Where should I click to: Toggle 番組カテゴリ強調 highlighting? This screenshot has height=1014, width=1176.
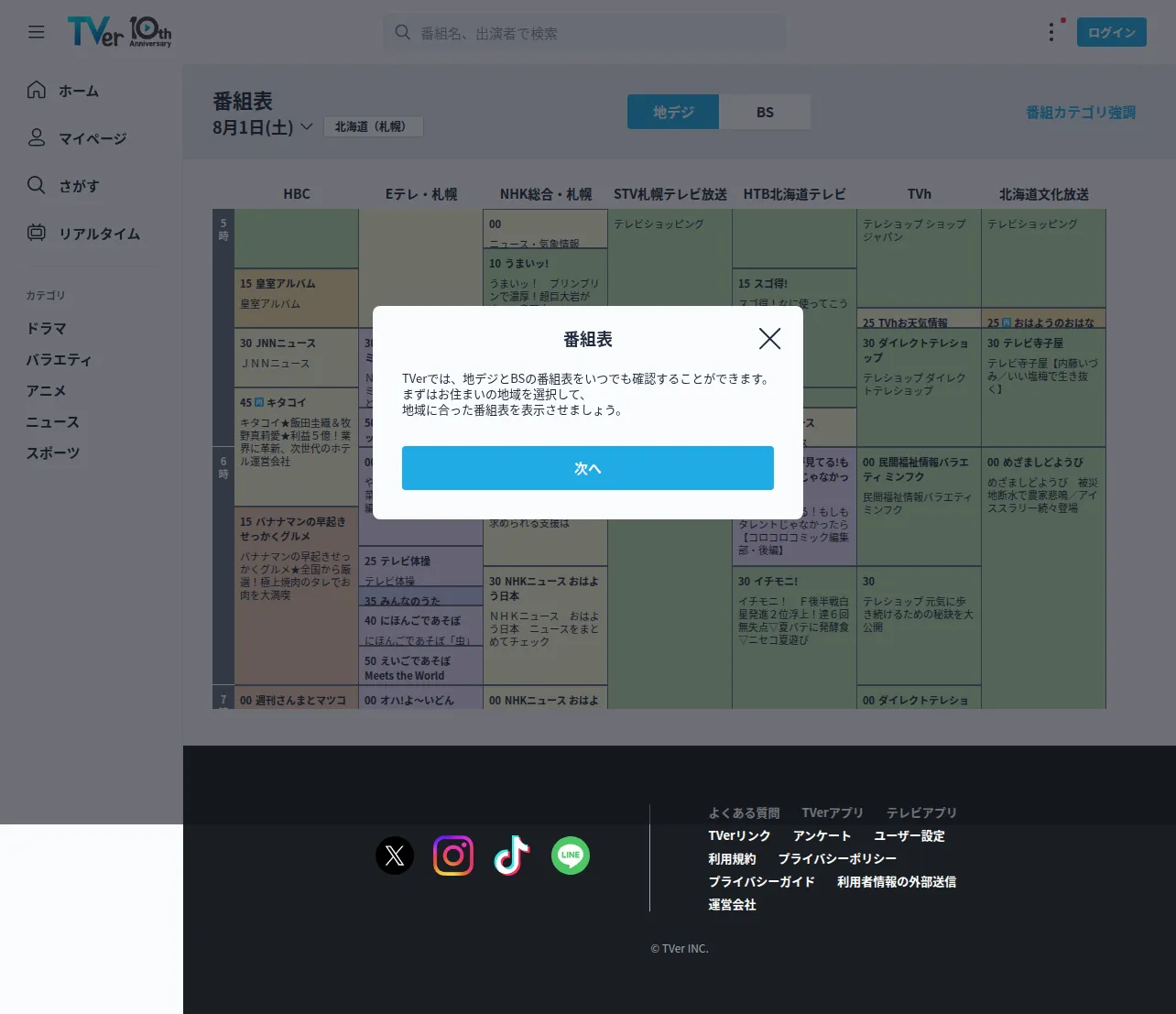tap(1081, 112)
